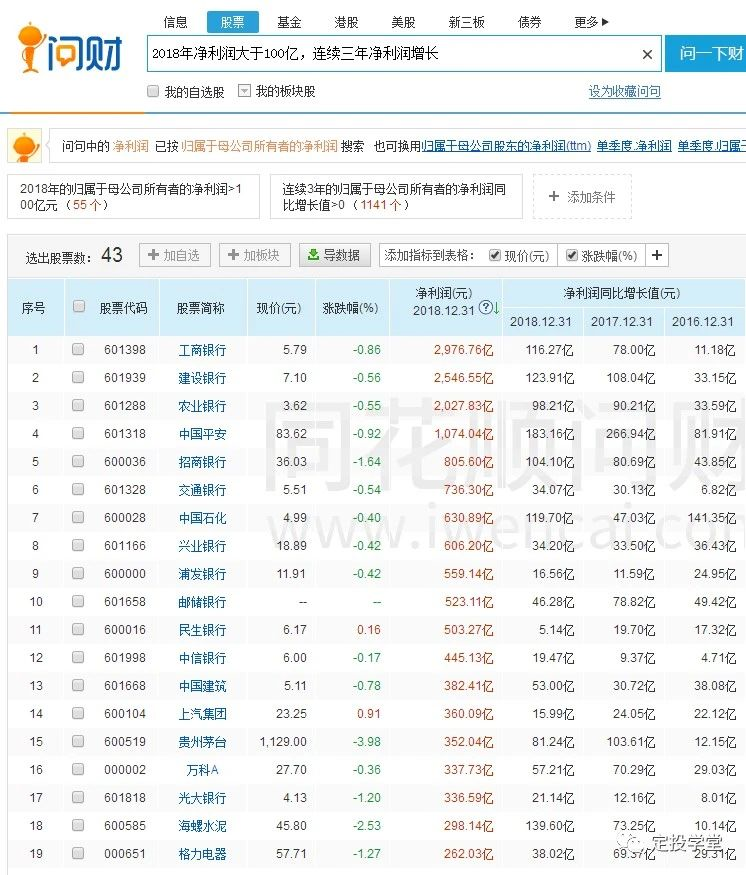Open the 我的板块股 dropdown
This screenshot has height=875, width=746.
point(244,91)
